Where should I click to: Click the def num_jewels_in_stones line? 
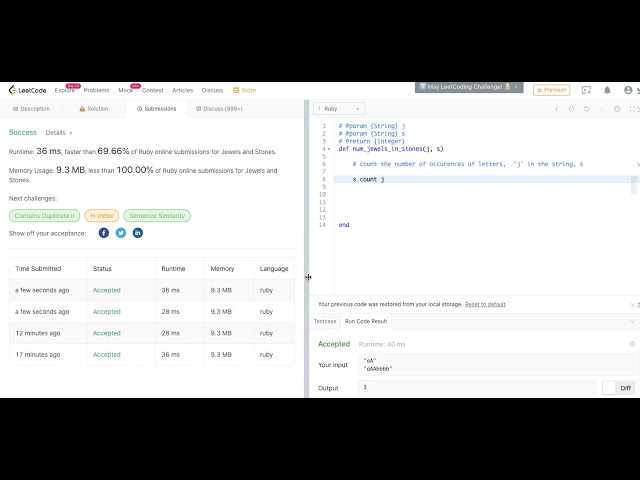pyautogui.click(x=391, y=149)
